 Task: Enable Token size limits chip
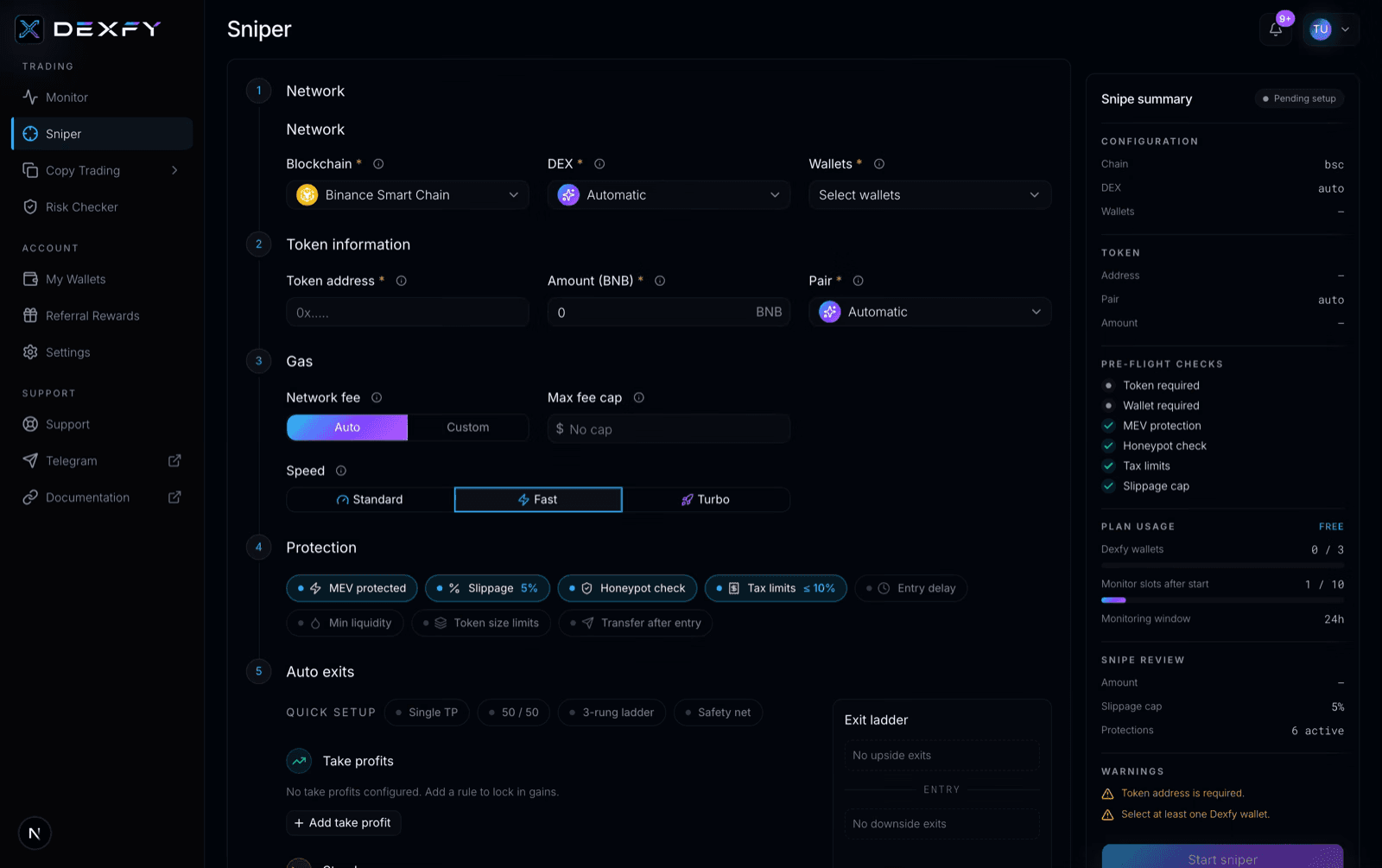pos(481,623)
